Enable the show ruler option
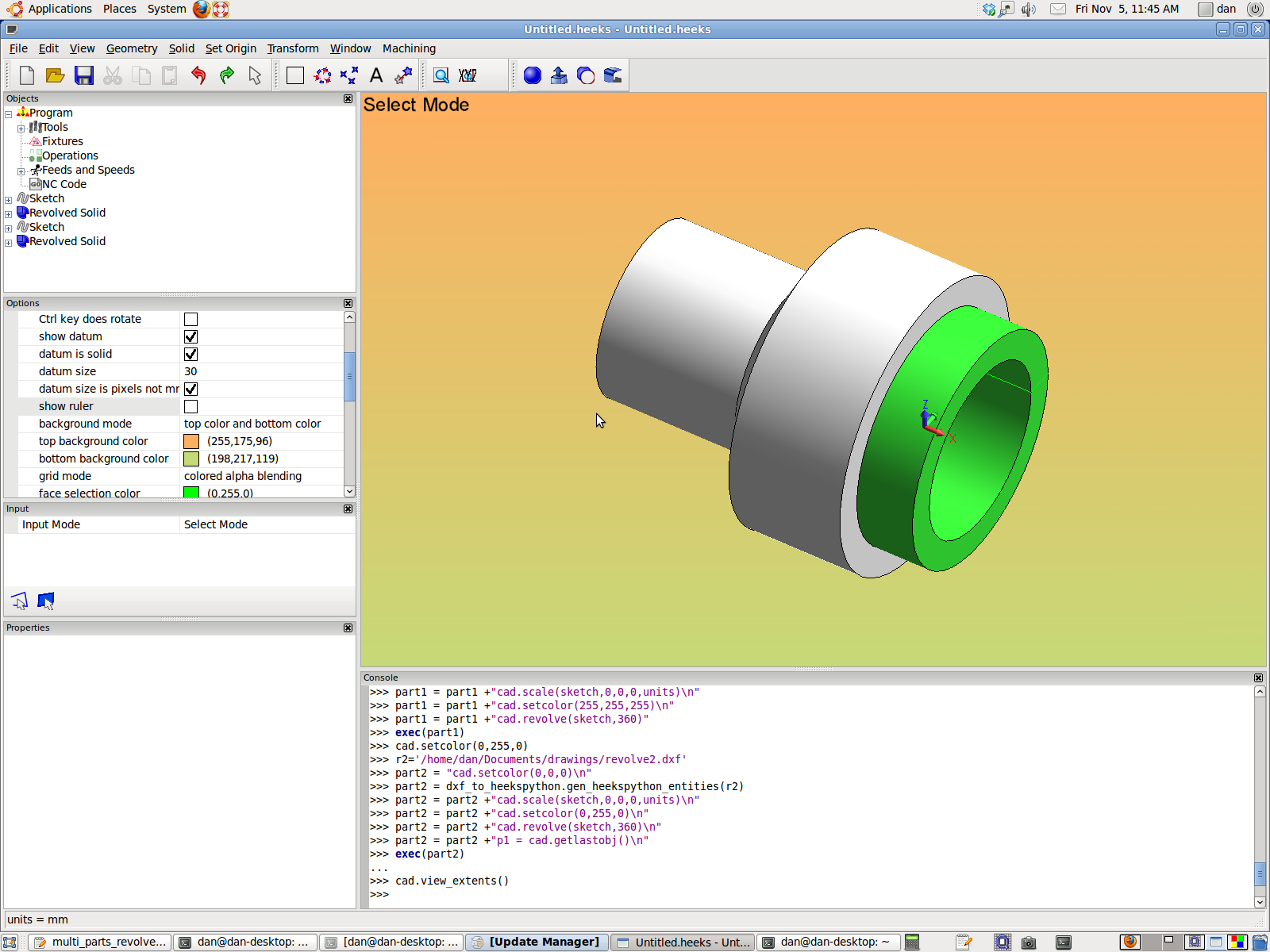The height and width of the screenshot is (952, 1270). pos(190,406)
